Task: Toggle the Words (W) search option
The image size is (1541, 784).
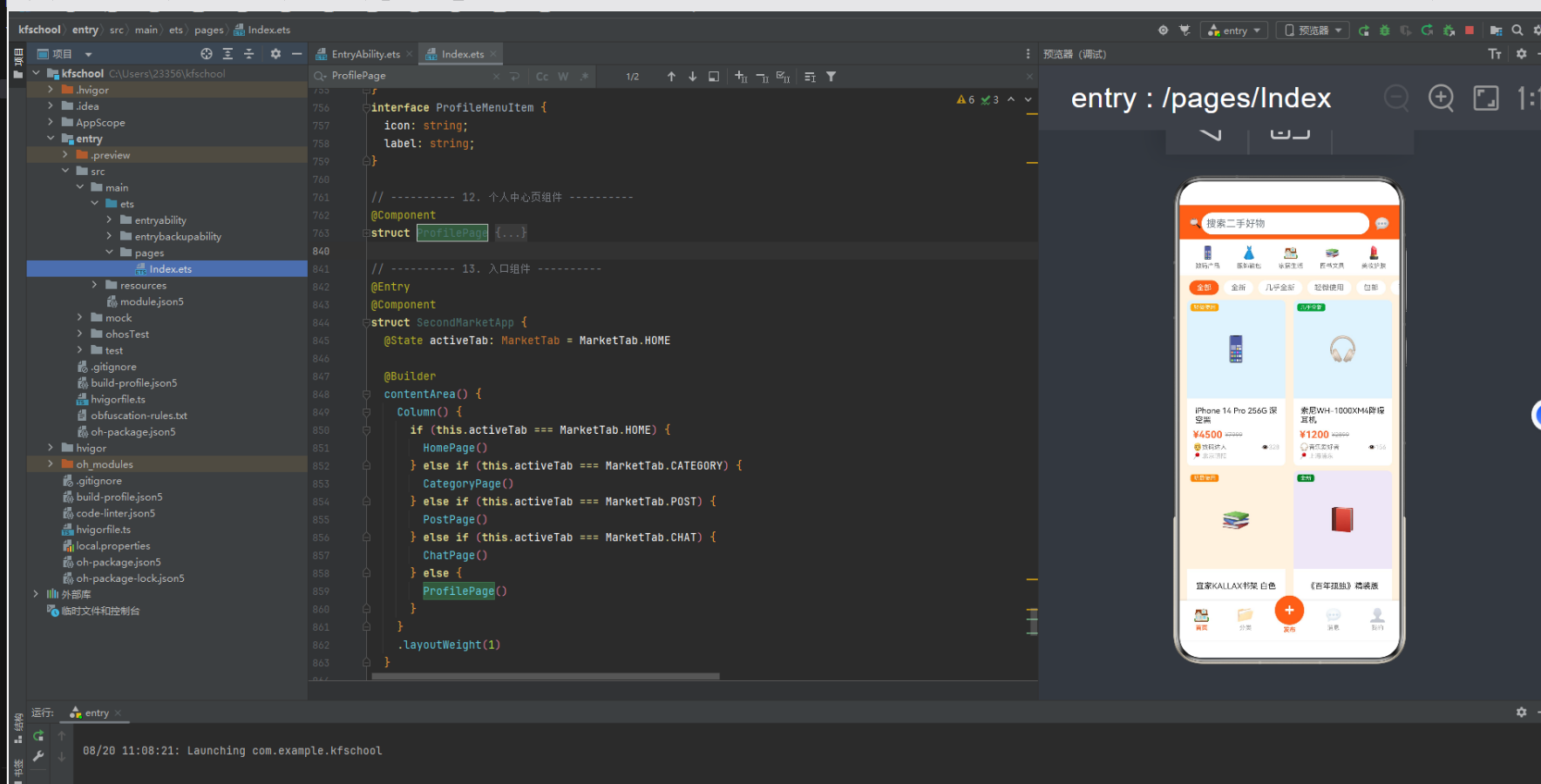Action: [x=563, y=77]
